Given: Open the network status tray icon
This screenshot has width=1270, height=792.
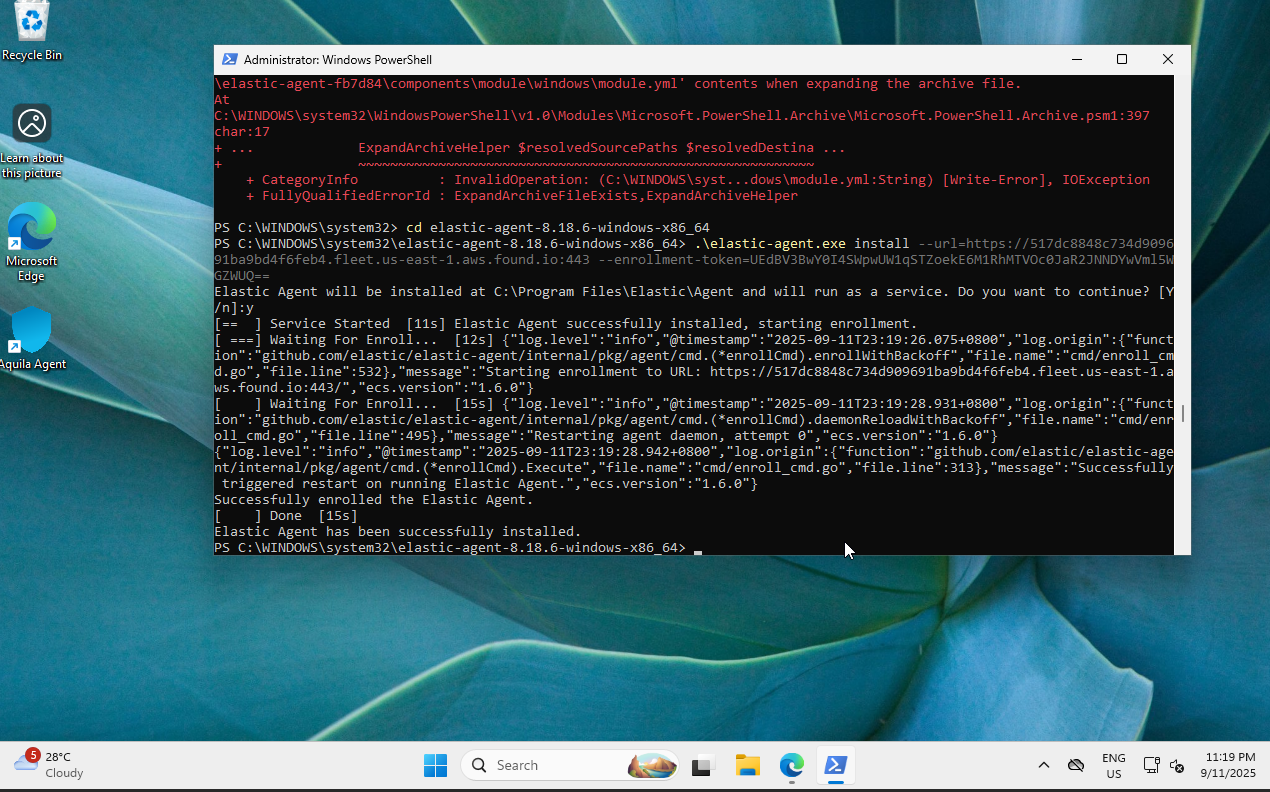Looking at the screenshot, I should click(x=1151, y=765).
